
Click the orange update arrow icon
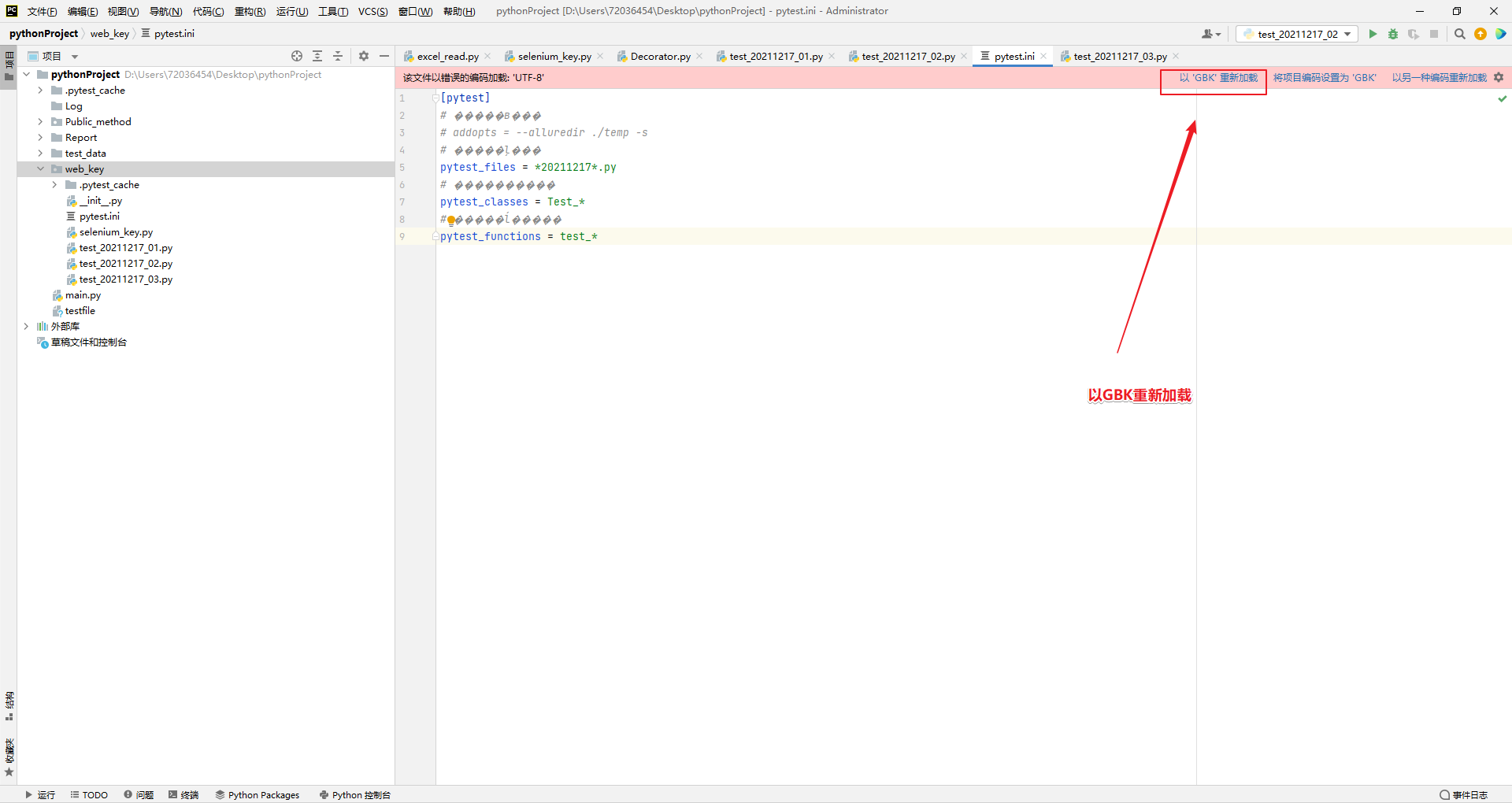click(1480, 34)
